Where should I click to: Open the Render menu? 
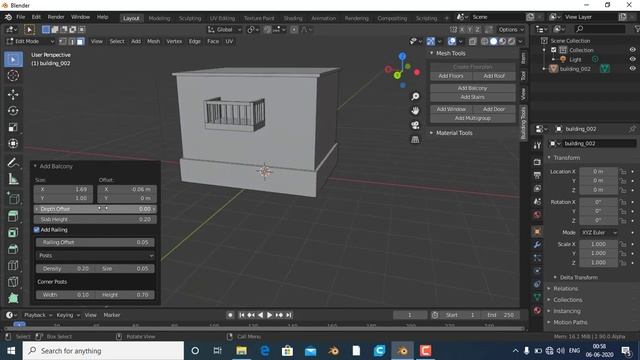pos(56,17)
